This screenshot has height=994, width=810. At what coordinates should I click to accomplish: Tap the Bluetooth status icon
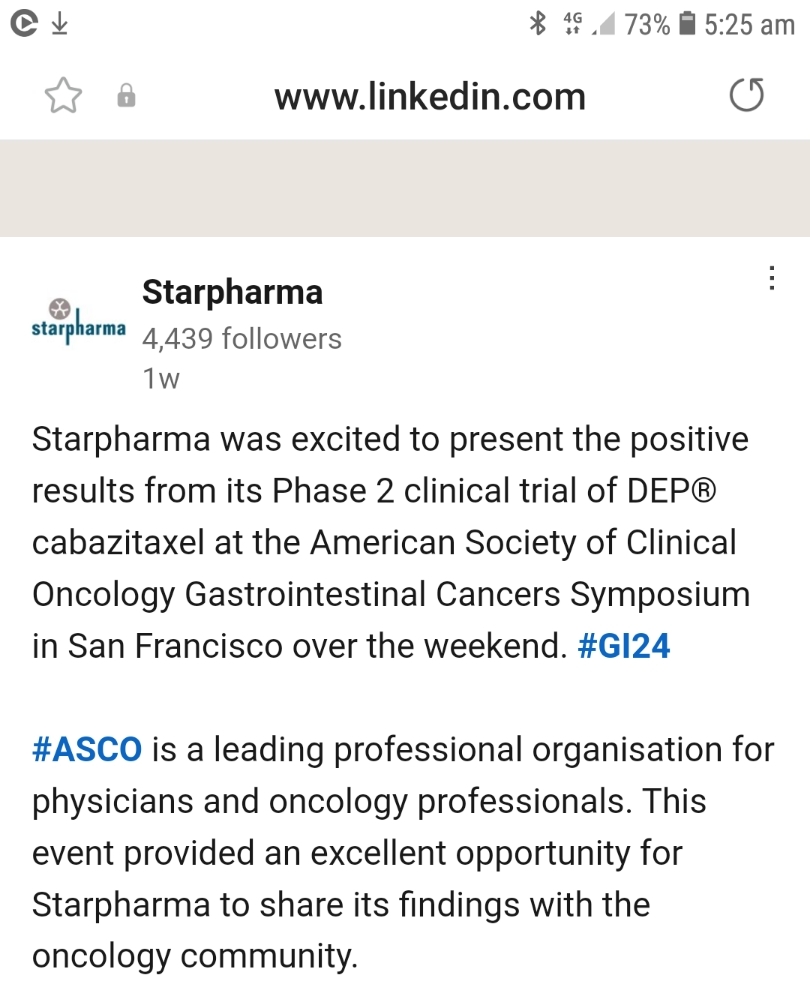point(537,24)
